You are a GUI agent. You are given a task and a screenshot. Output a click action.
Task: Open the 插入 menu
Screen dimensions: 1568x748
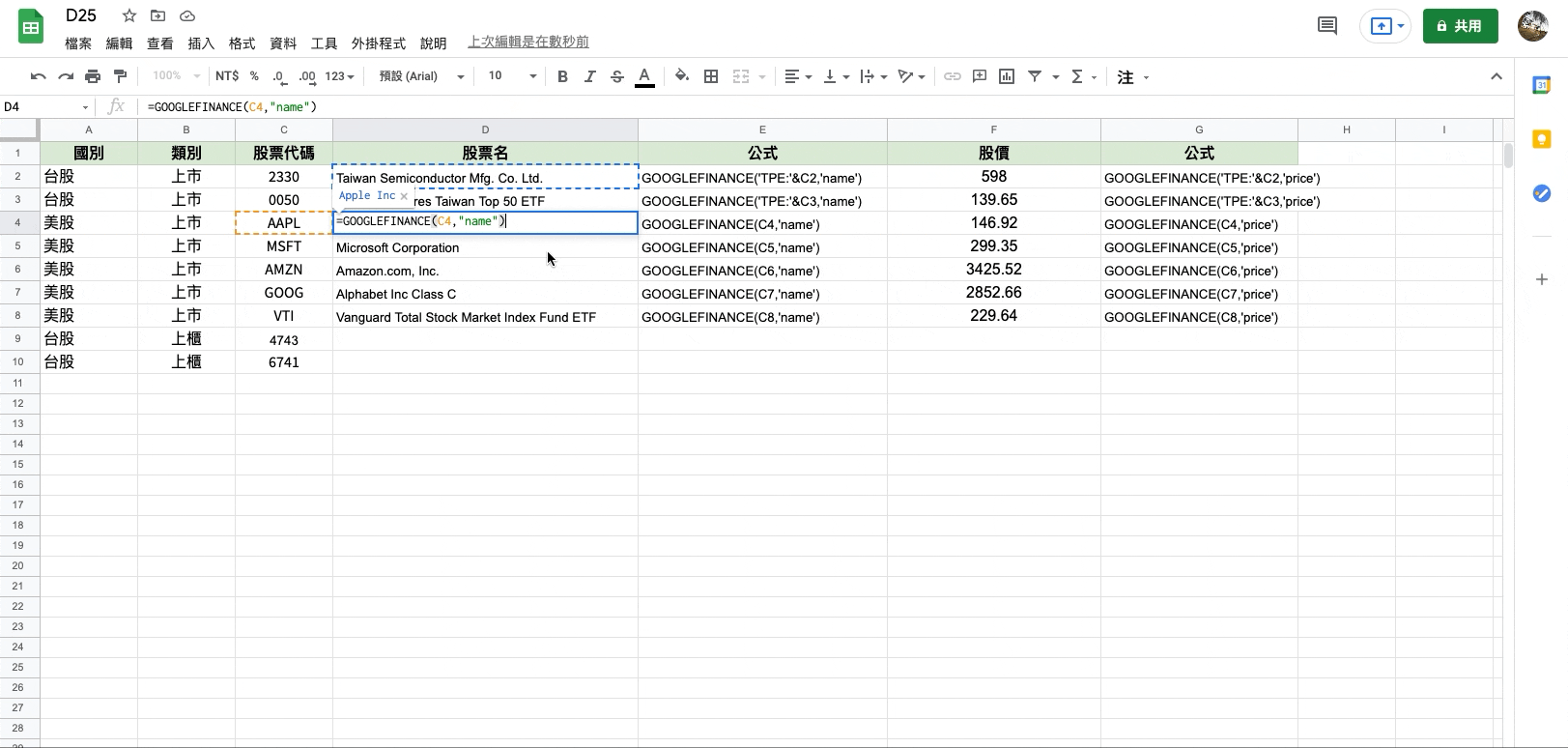coord(201,43)
